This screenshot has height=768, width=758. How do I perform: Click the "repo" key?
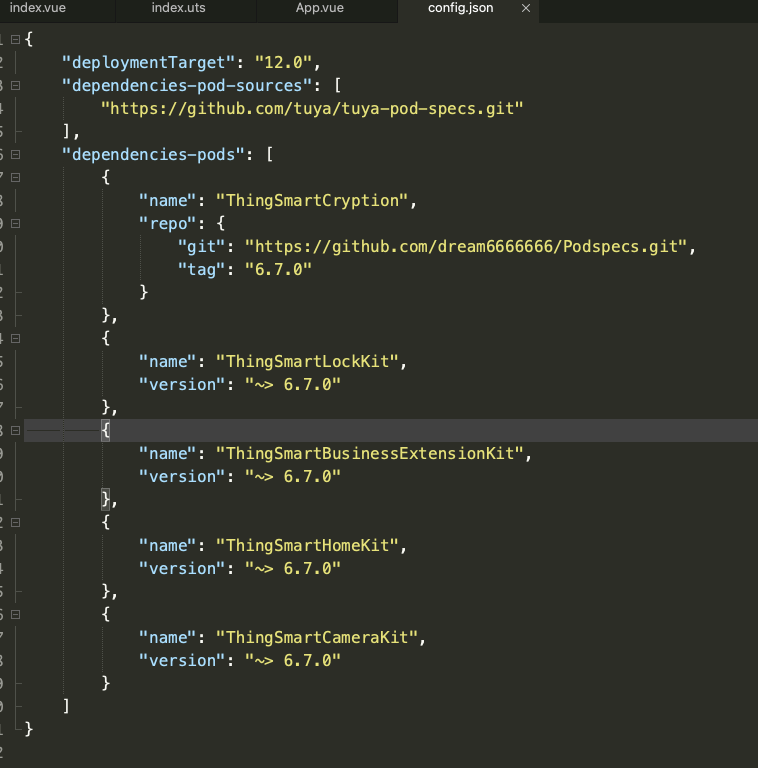pos(168,223)
